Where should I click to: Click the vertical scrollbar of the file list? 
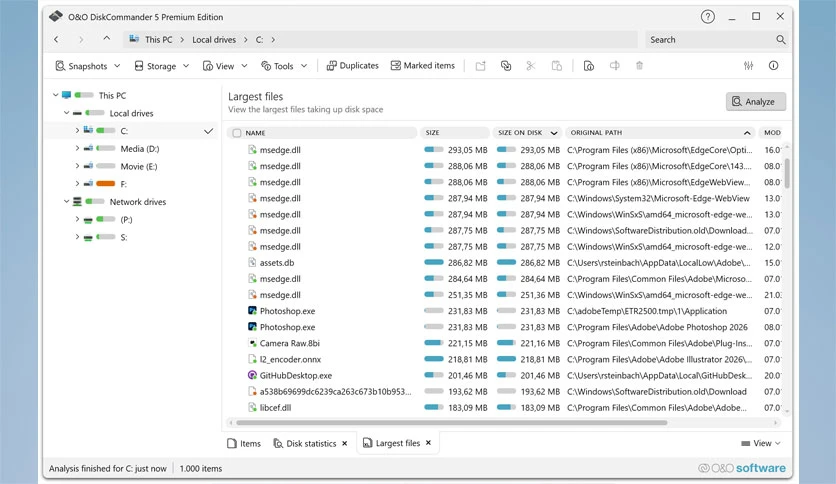(787, 173)
